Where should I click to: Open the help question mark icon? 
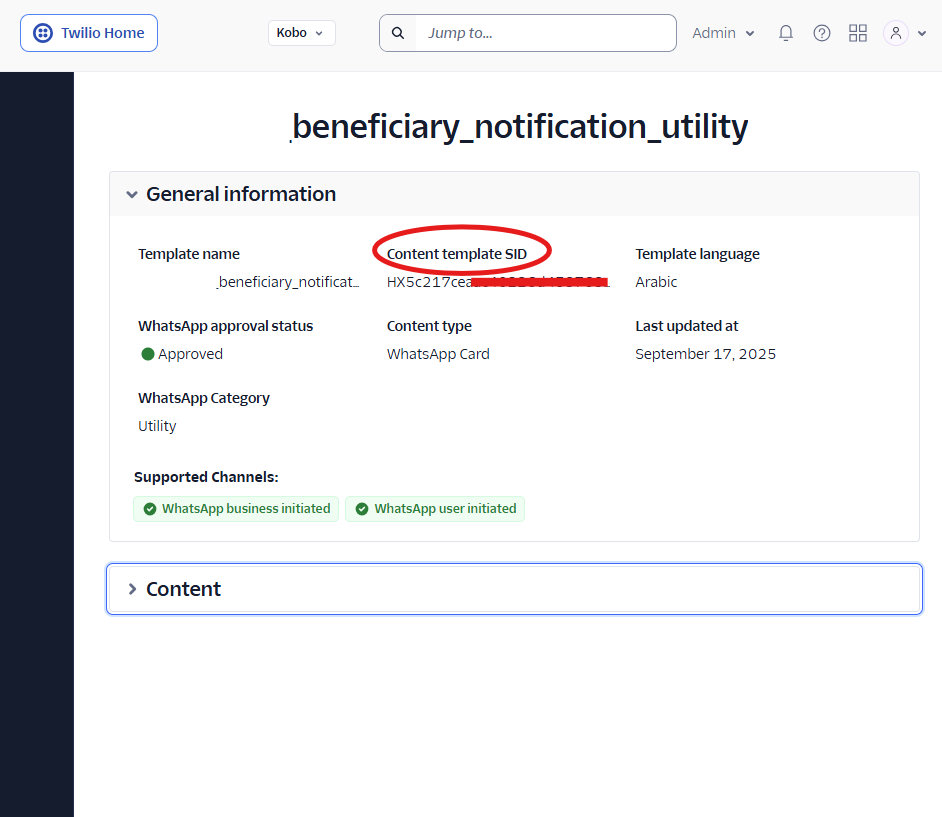[x=822, y=33]
